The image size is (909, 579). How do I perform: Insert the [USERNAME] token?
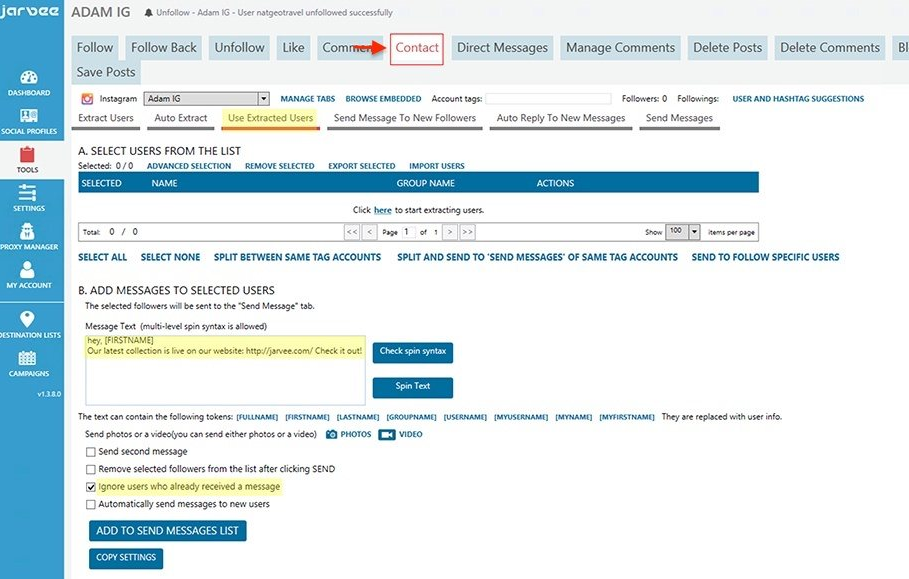tap(465, 417)
